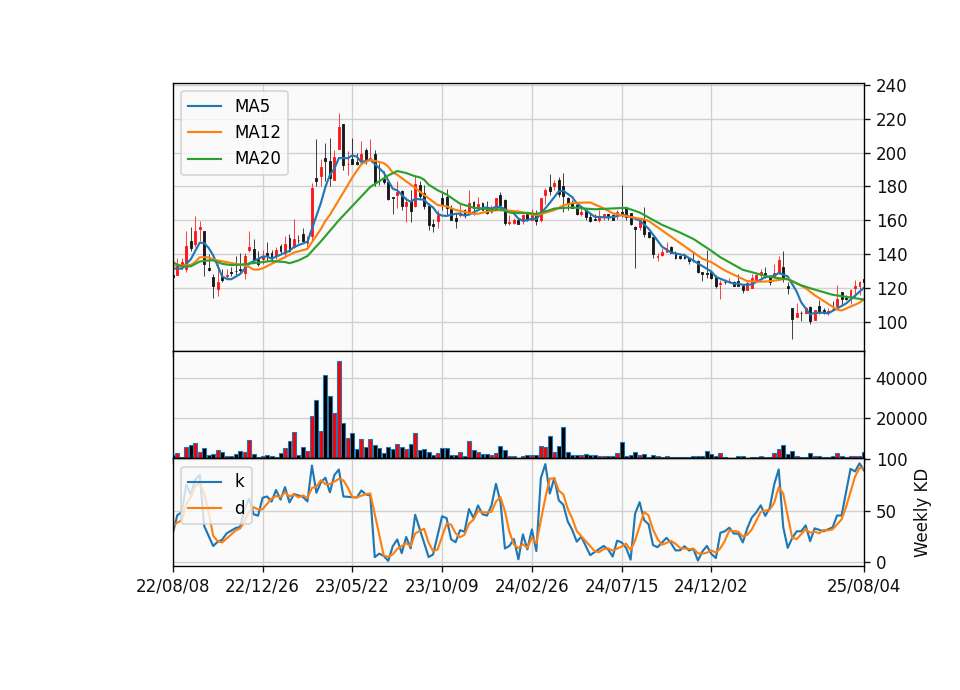Click the 25/08/04 date axis label
This screenshot has width=960, height=690.
(x=864, y=586)
